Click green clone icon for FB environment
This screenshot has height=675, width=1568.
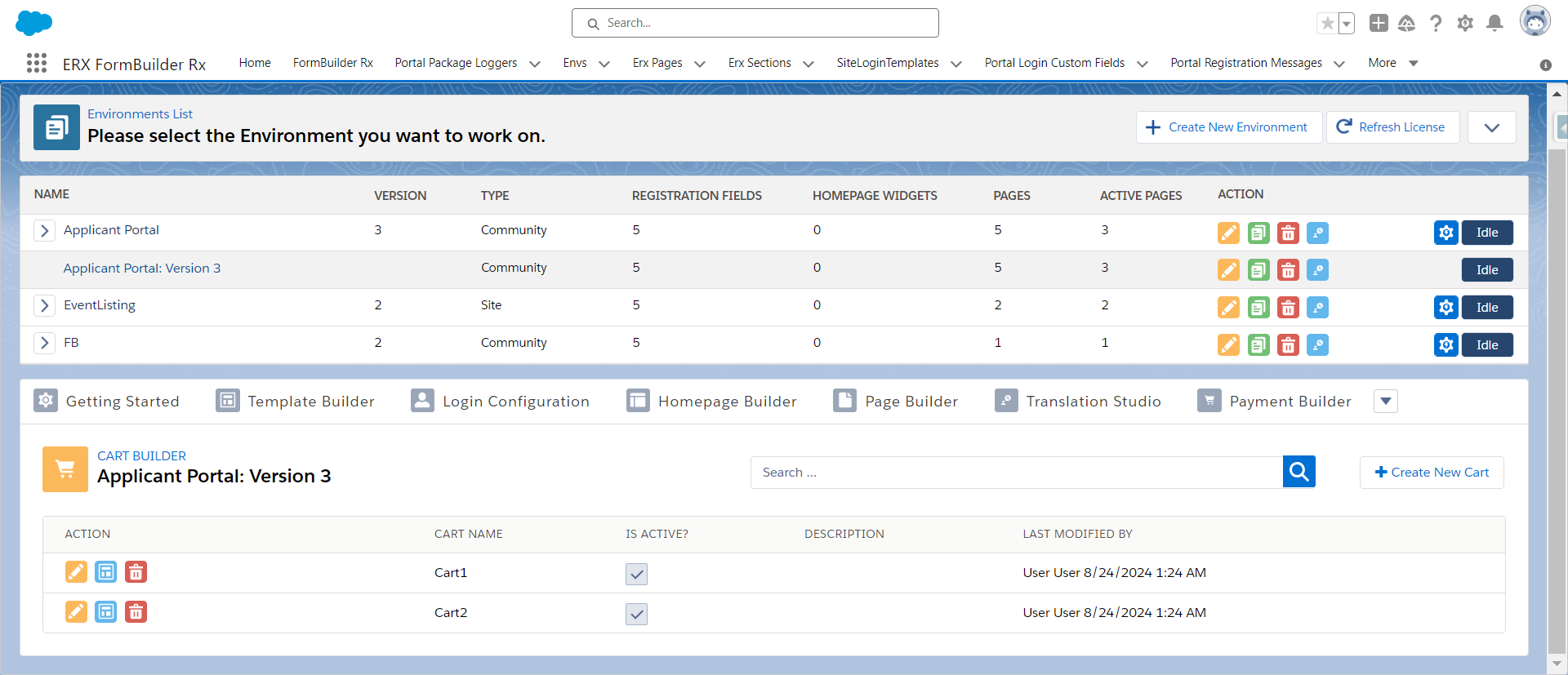coord(1258,345)
